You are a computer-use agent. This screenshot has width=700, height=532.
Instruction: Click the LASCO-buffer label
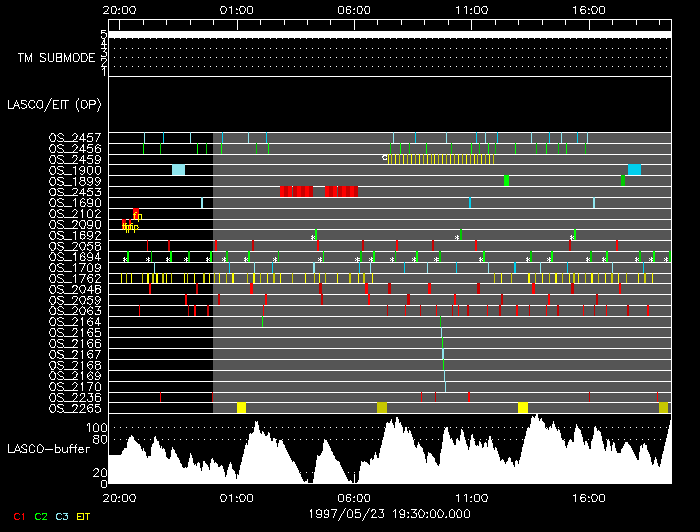click(x=48, y=449)
